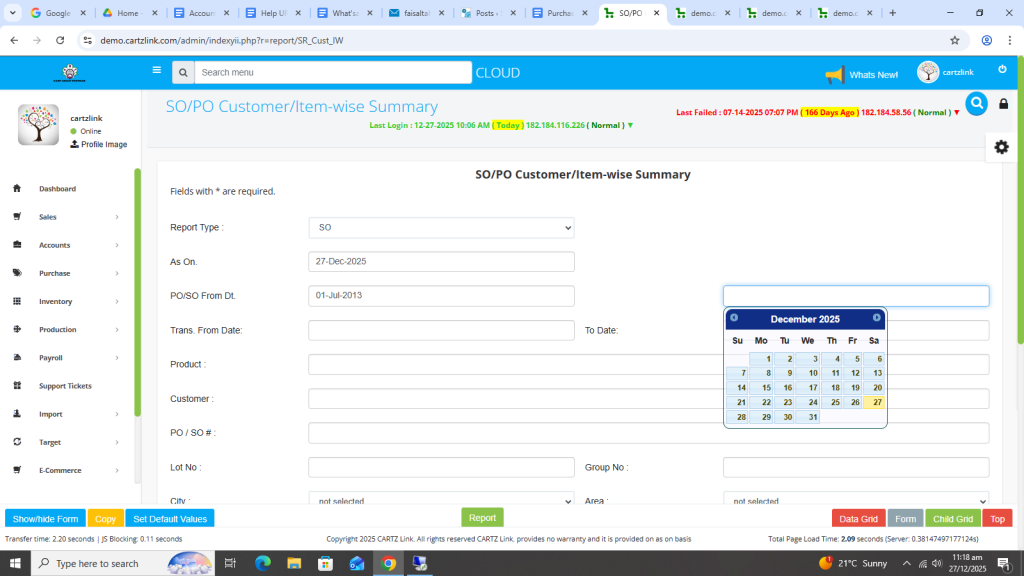The width and height of the screenshot is (1024, 576).
Task: Open Support Tickets in sidebar
Action: pos(65,386)
